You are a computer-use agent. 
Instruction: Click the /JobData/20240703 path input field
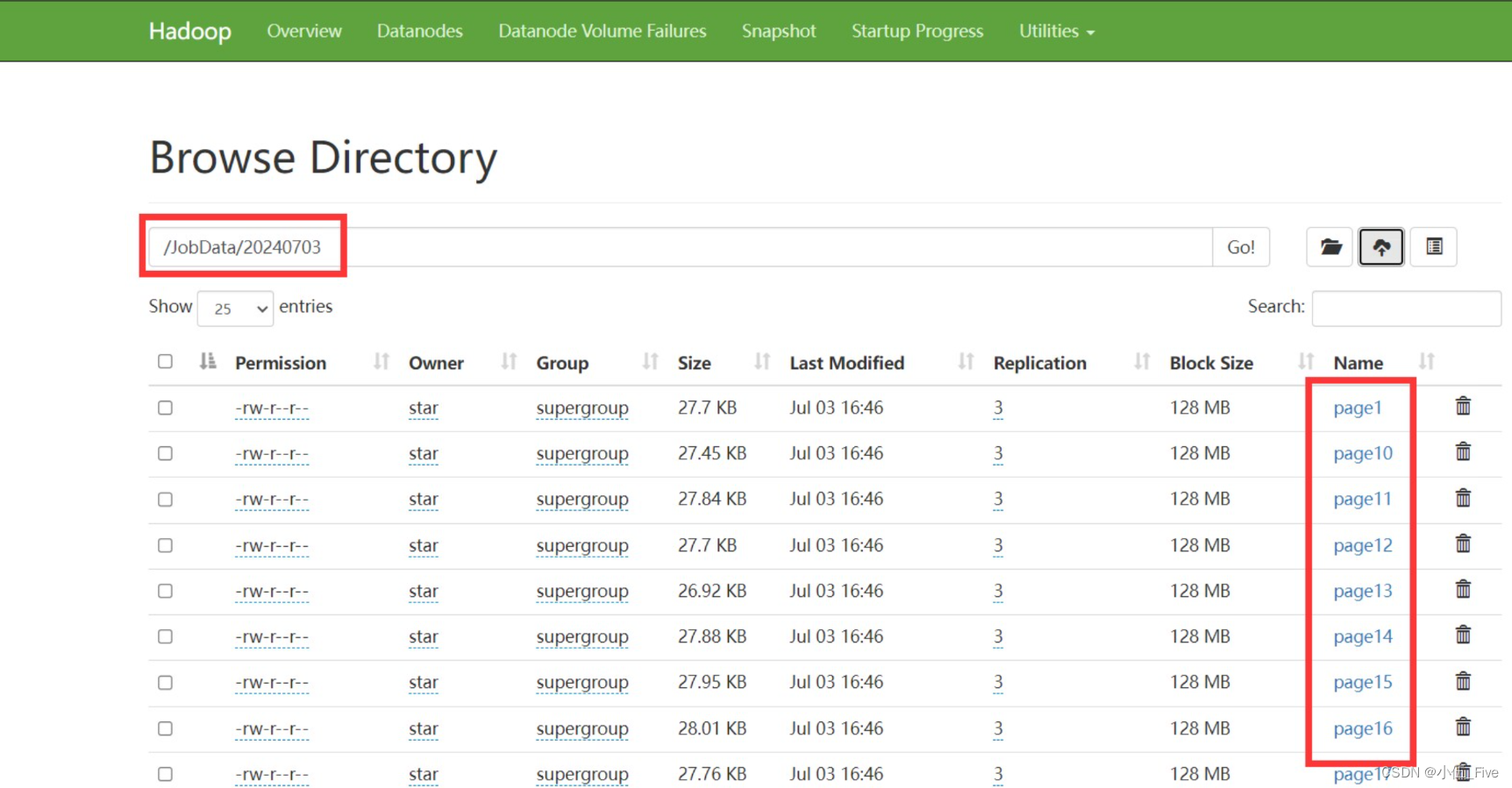coord(681,247)
